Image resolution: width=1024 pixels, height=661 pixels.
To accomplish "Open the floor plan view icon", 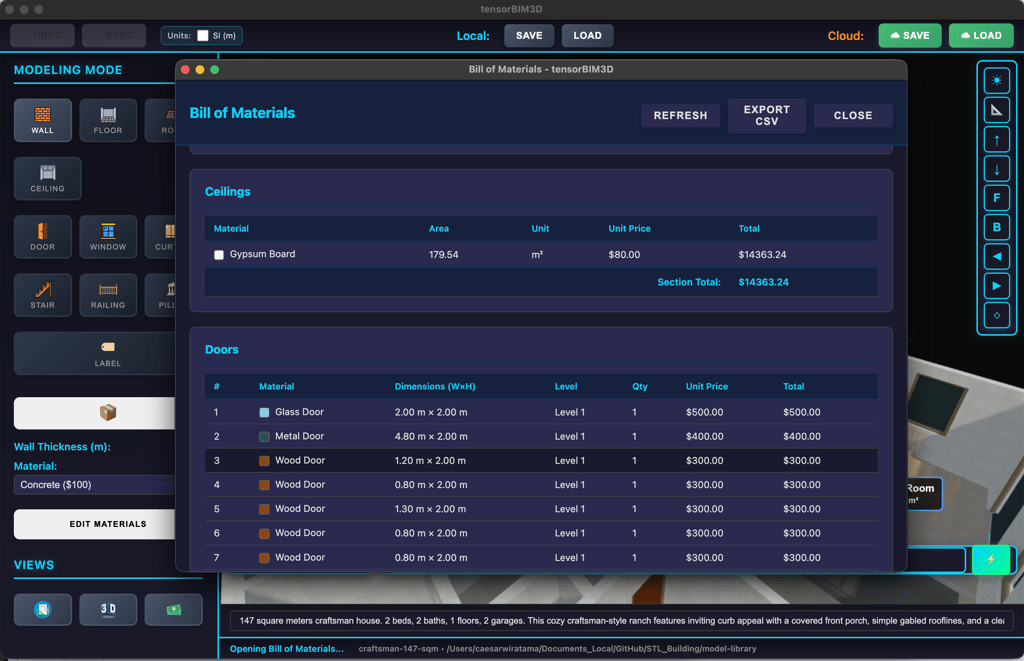I will coord(42,609).
